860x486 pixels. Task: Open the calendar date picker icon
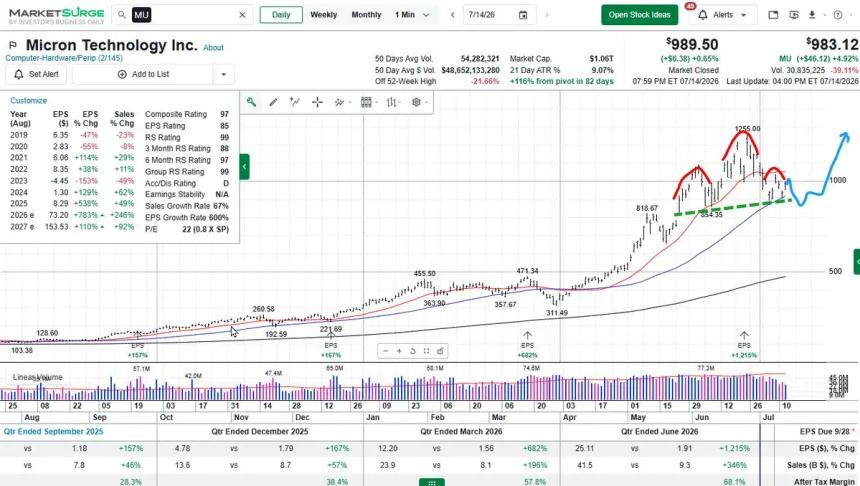click(x=523, y=15)
